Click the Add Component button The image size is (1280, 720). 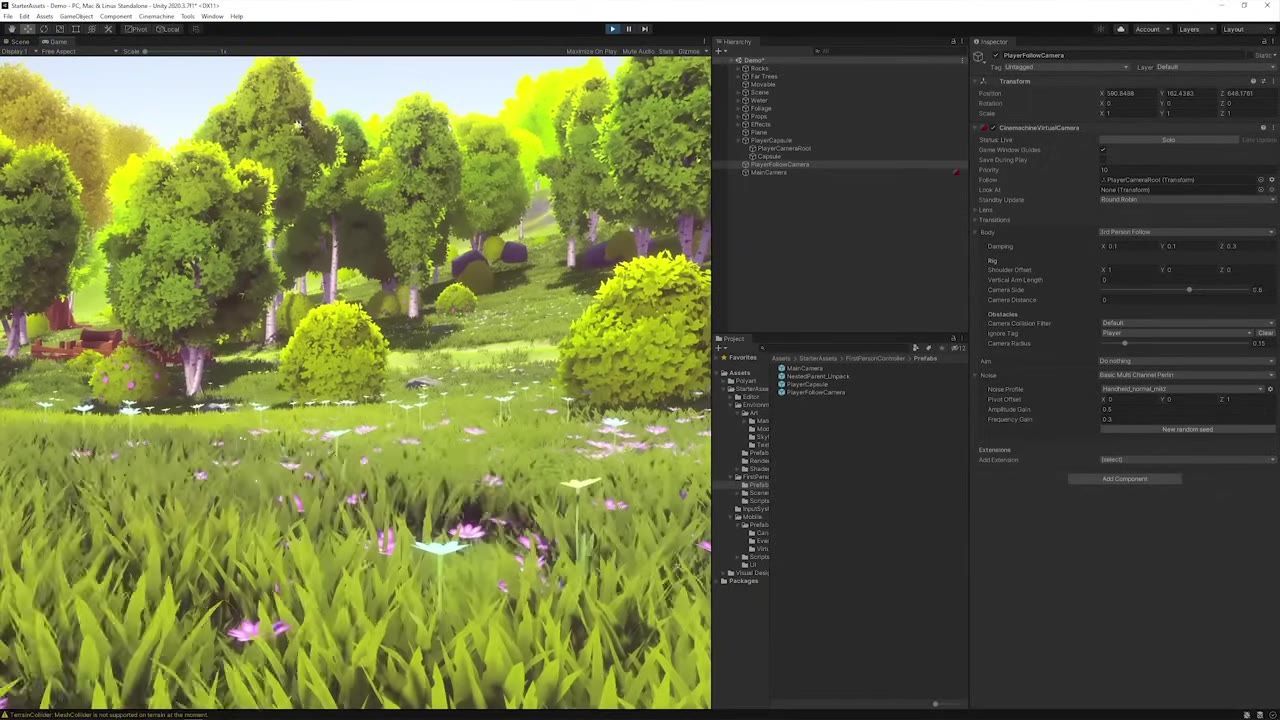pos(1125,479)
